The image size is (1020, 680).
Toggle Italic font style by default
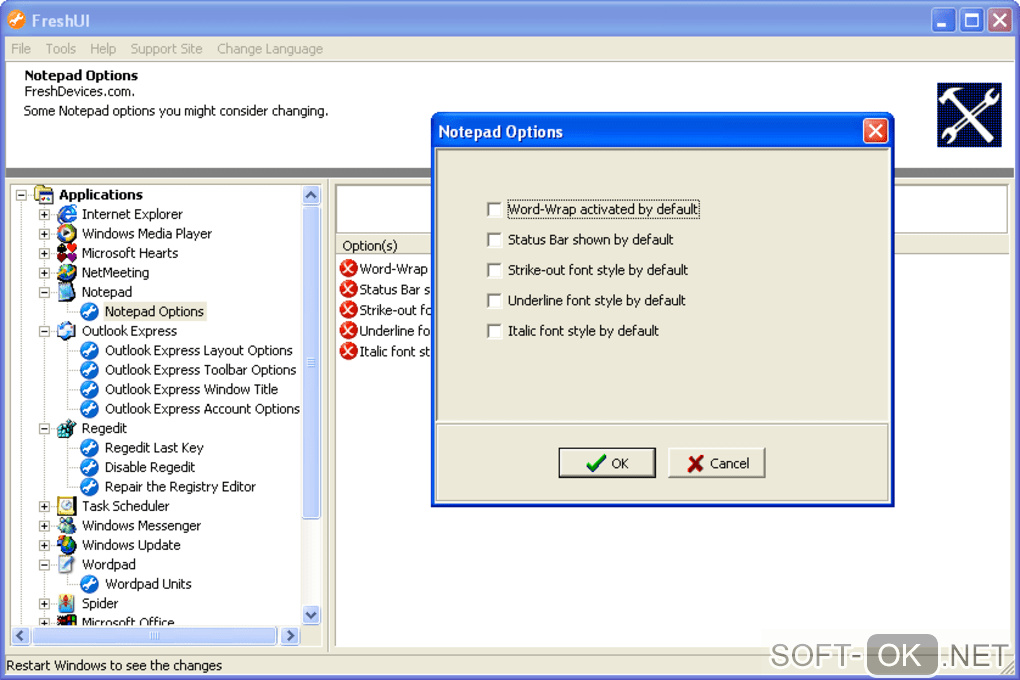click(494, 331)
